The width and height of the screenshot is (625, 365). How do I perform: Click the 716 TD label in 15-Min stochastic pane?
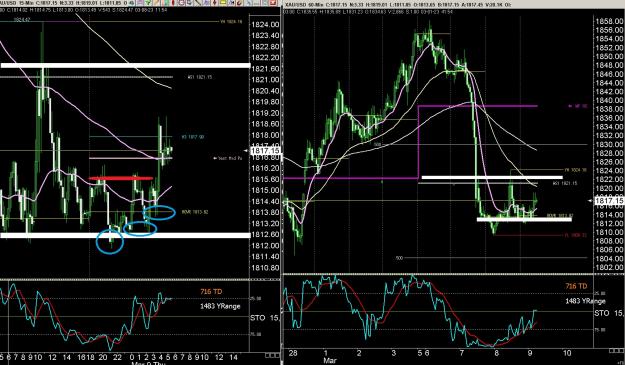[x=211, y=292]
